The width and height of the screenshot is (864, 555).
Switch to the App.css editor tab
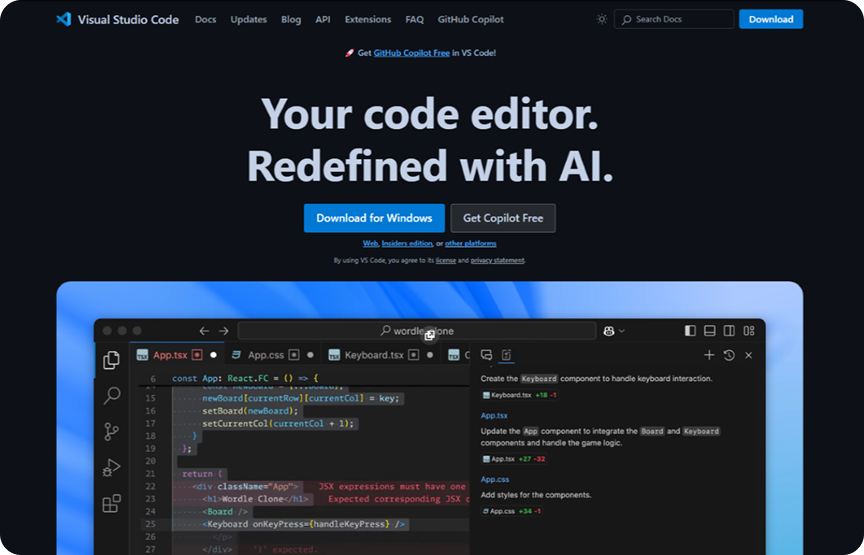tap(272, 355)
